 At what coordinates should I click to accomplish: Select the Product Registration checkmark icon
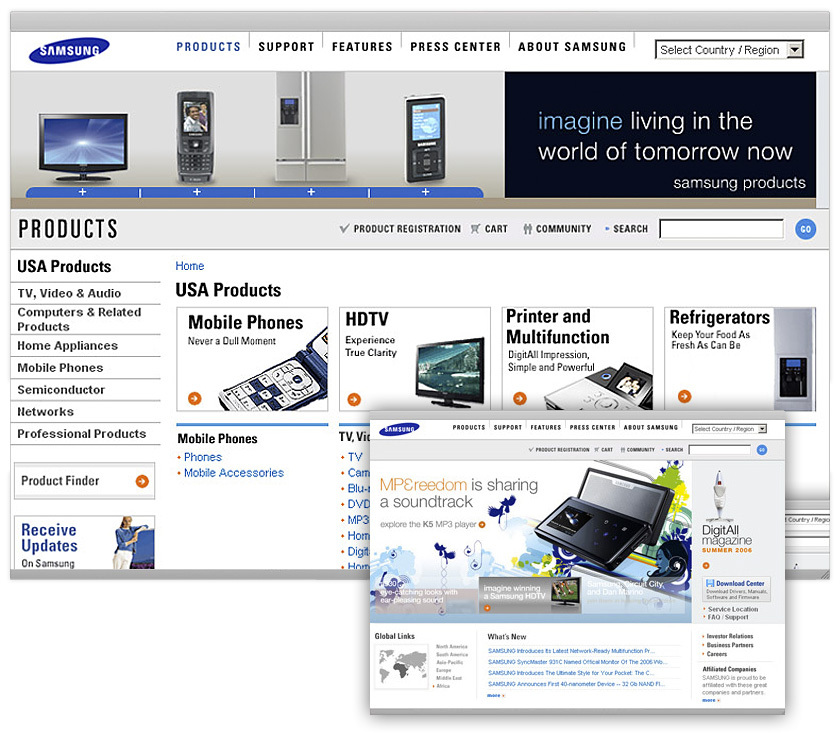[345, 229]
